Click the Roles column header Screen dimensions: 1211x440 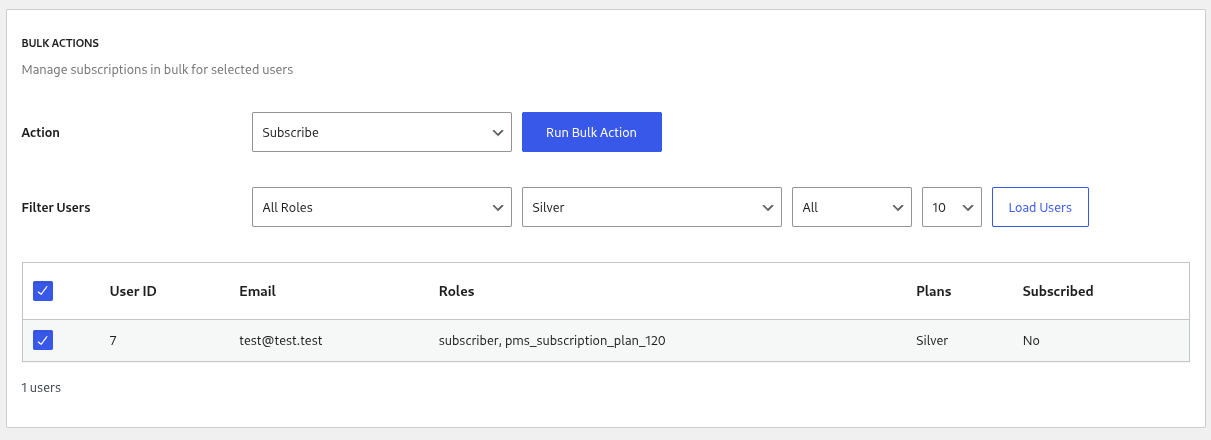pos(457,291)
